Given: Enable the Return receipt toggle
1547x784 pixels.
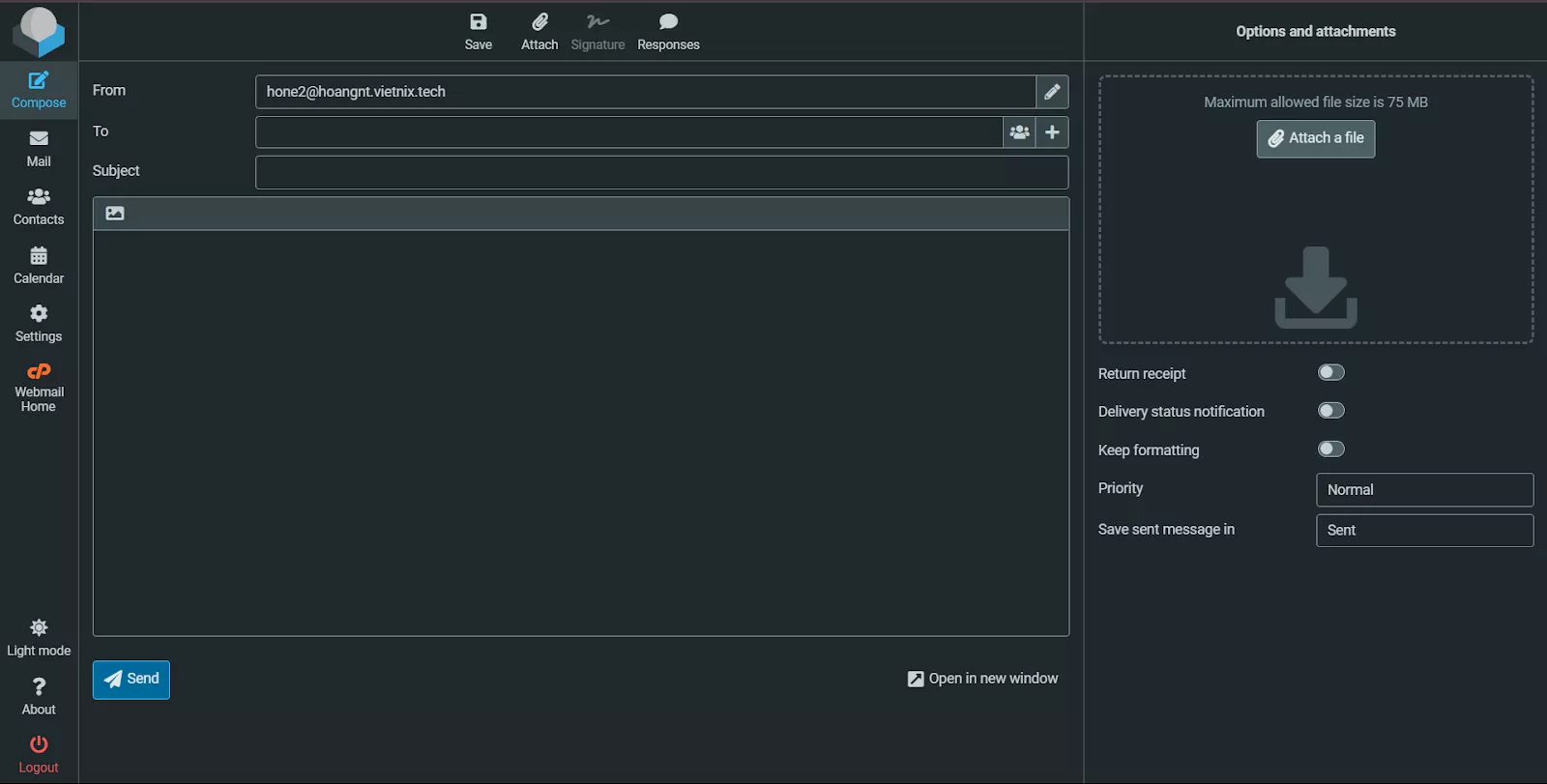Looking at the screenshot, I should [1330, 373].
